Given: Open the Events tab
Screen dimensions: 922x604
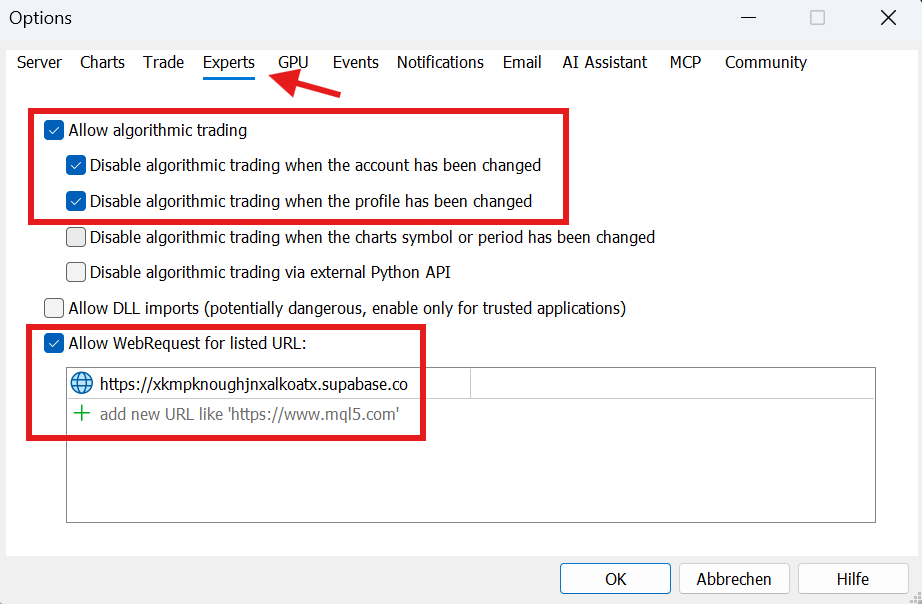Looking at the screenshot, I should (x=356, y=62).
